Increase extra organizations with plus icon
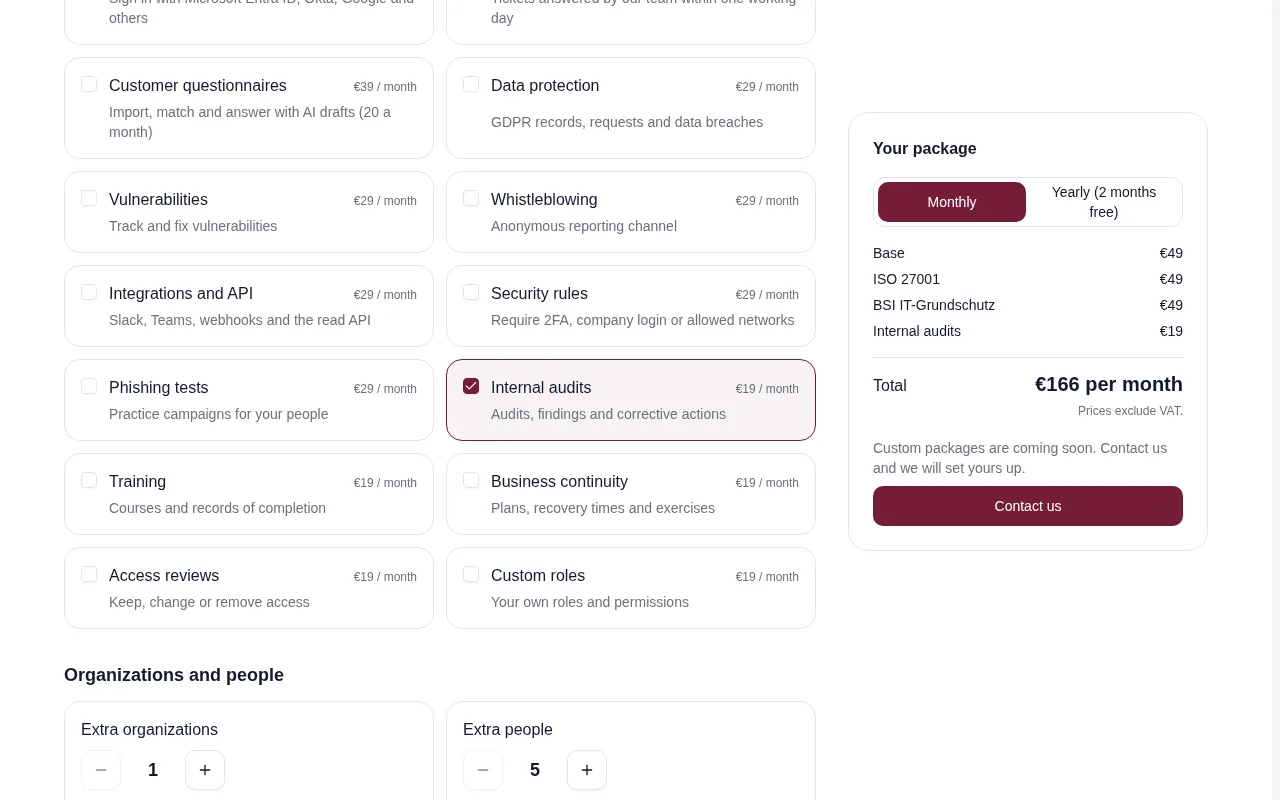Viewport: 1280px width, 800px height. [205, 770]
